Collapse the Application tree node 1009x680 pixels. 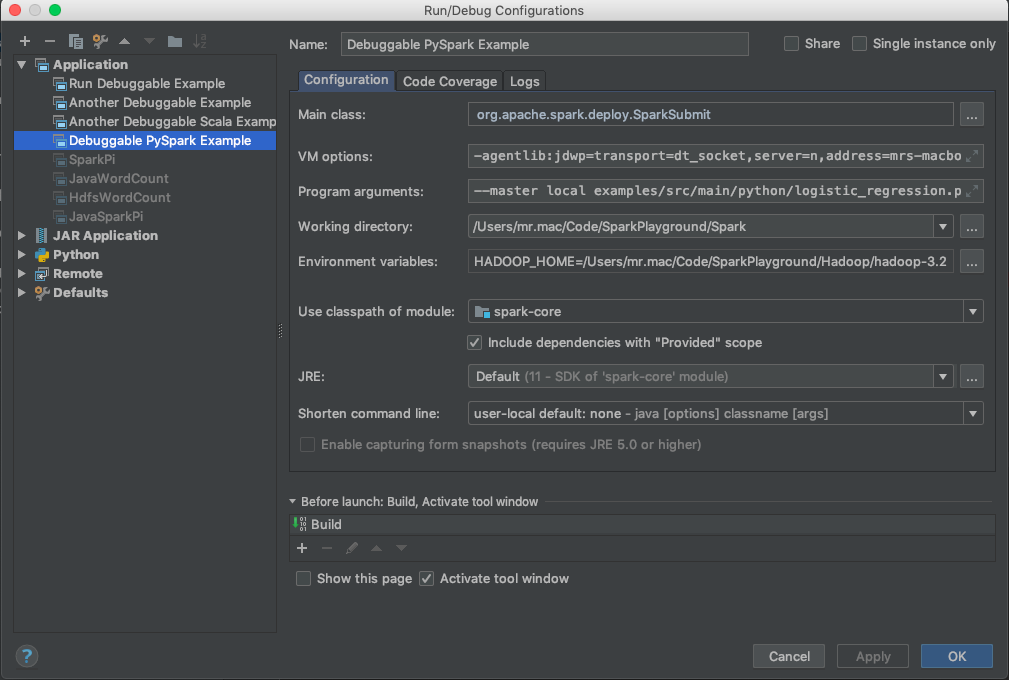pyautogui.click(x=22, y=64)
